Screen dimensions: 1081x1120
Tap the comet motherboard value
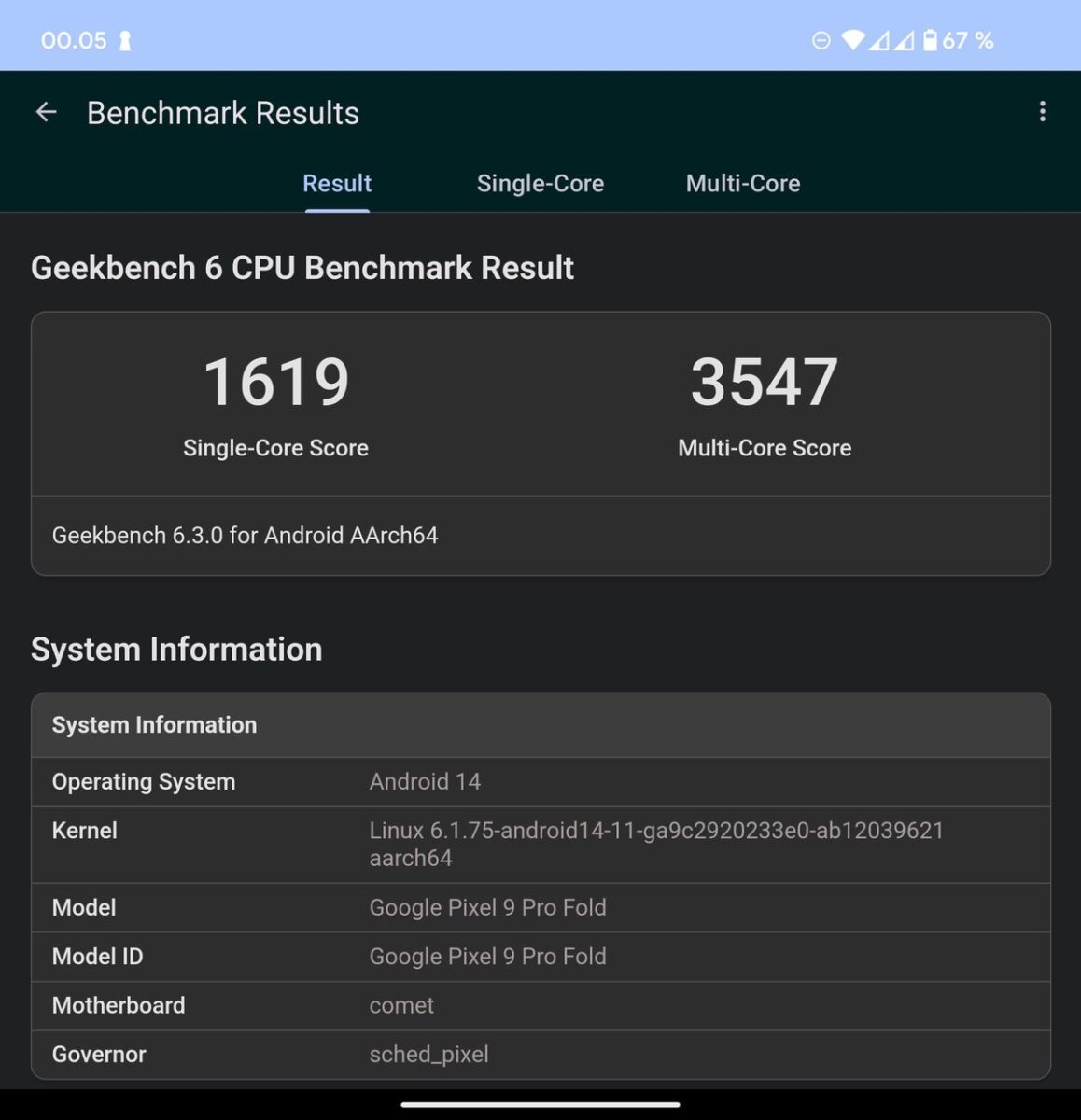click(401, 1005)
